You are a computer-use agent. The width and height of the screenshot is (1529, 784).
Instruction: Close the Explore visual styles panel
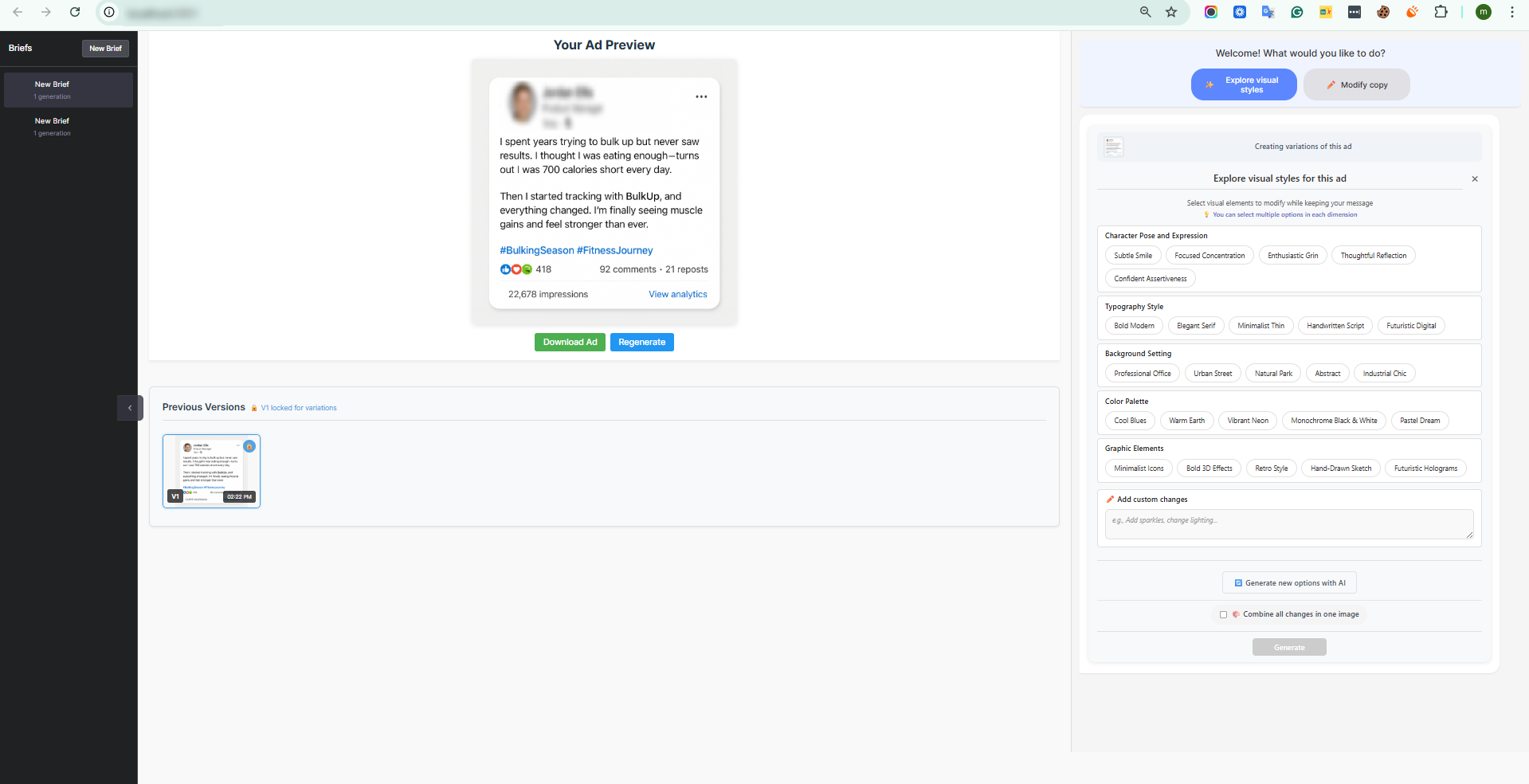(x=1475, y=179)
